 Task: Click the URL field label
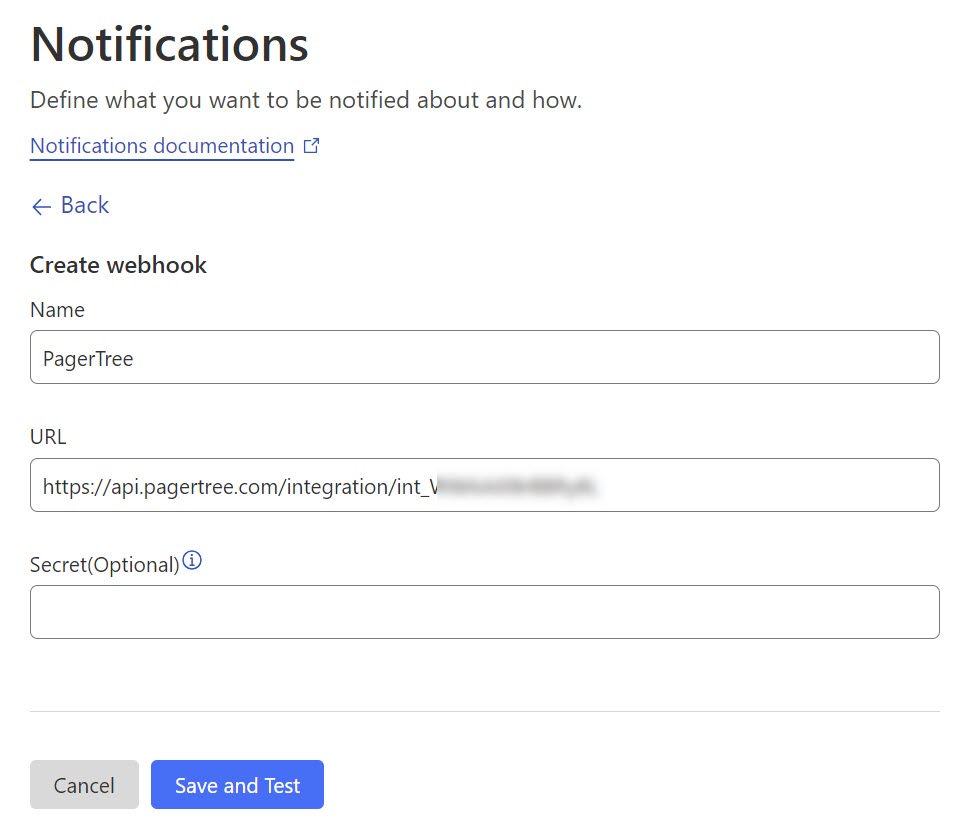[x=48, y=437]
